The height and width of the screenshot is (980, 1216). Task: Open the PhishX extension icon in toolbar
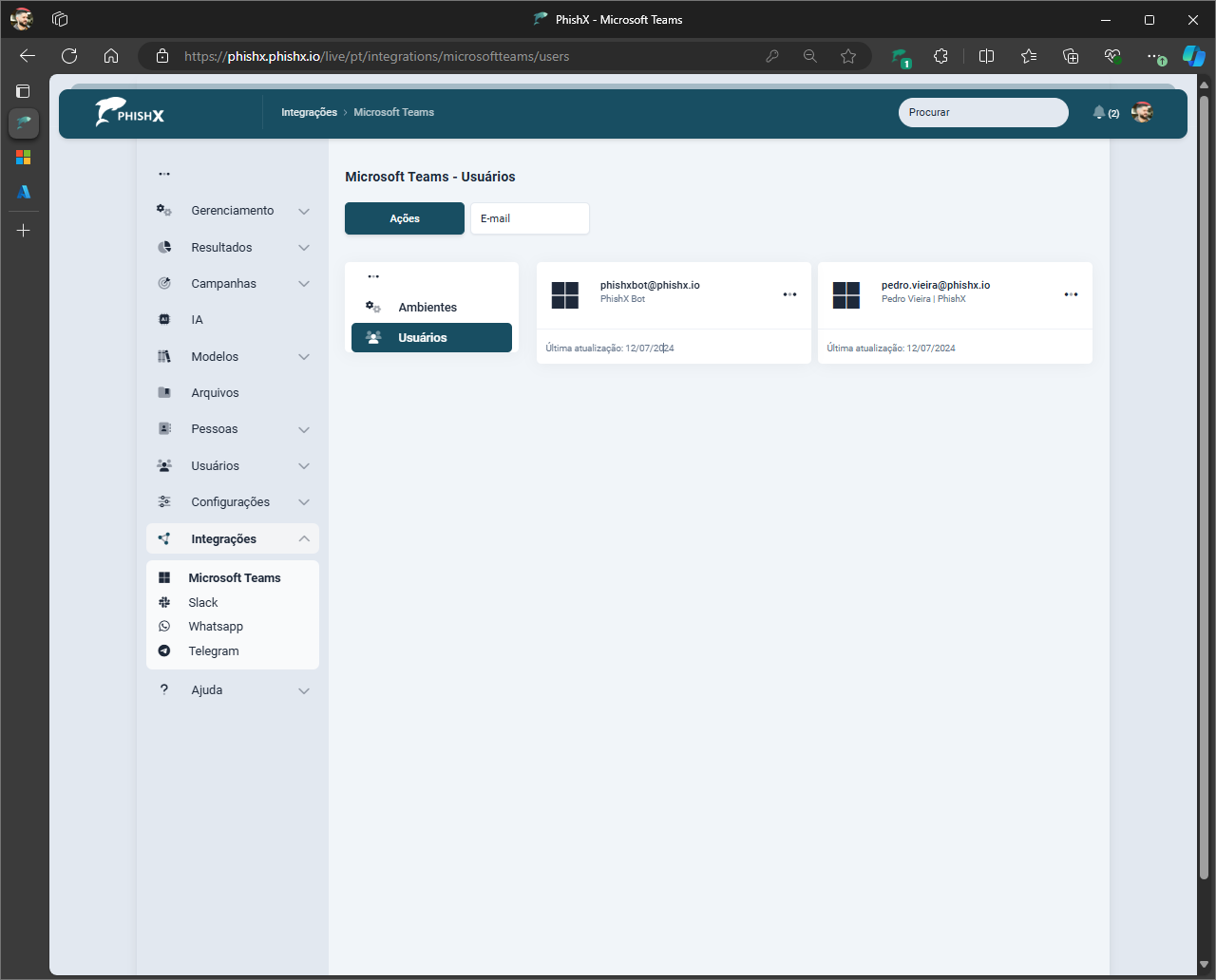[900, 57]
